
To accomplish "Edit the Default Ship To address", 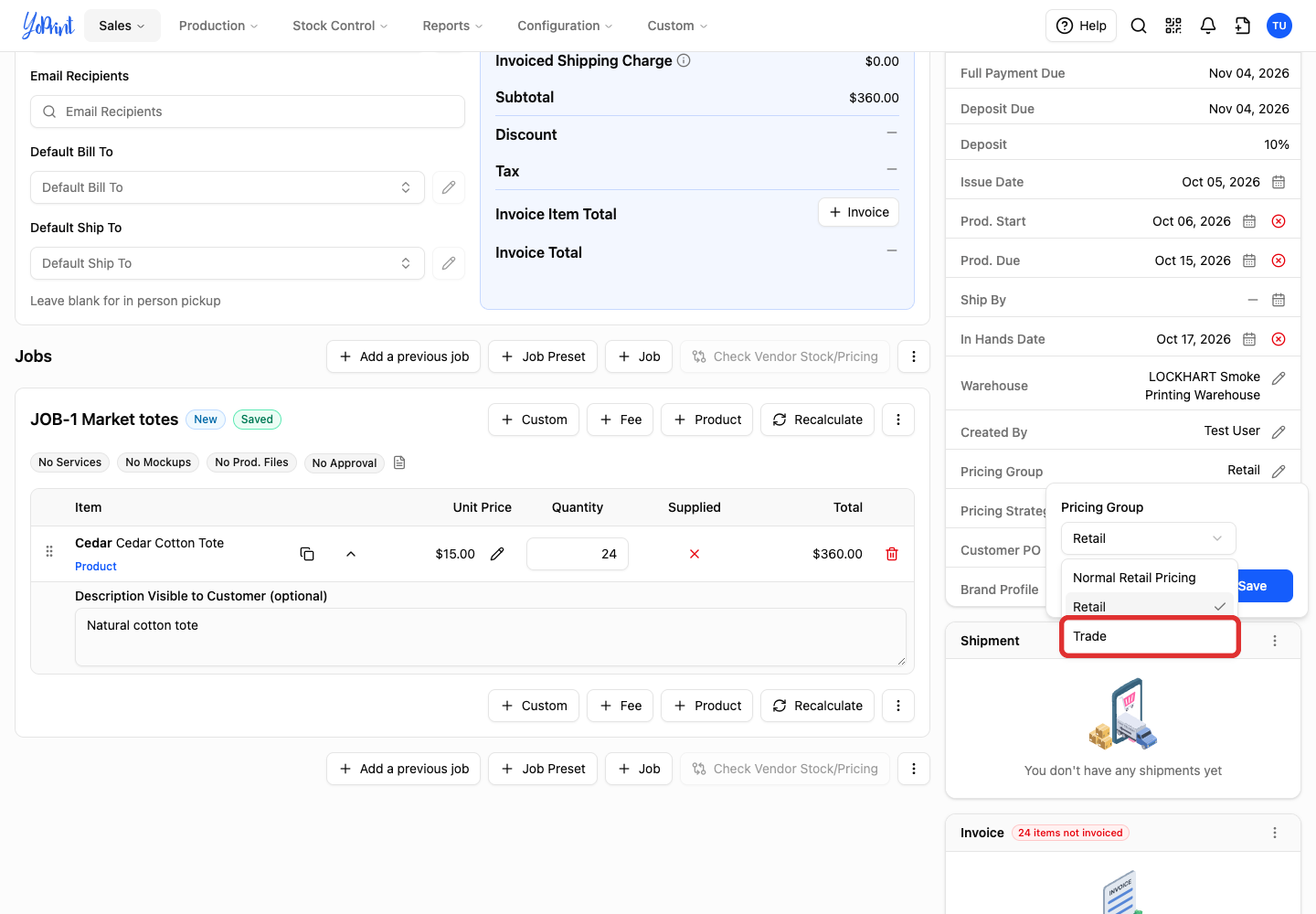I will [x=449, y=263].
